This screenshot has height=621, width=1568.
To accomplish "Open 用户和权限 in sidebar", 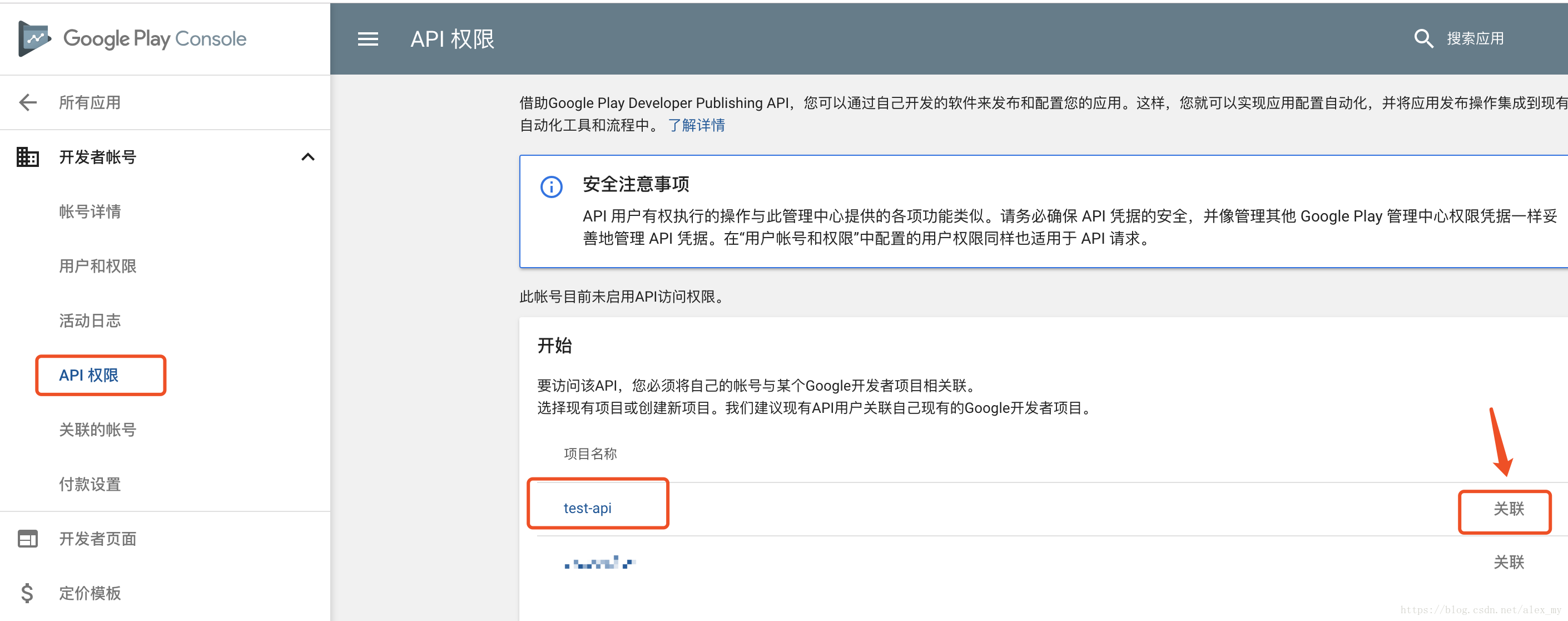I will click(x=97, y=267).
